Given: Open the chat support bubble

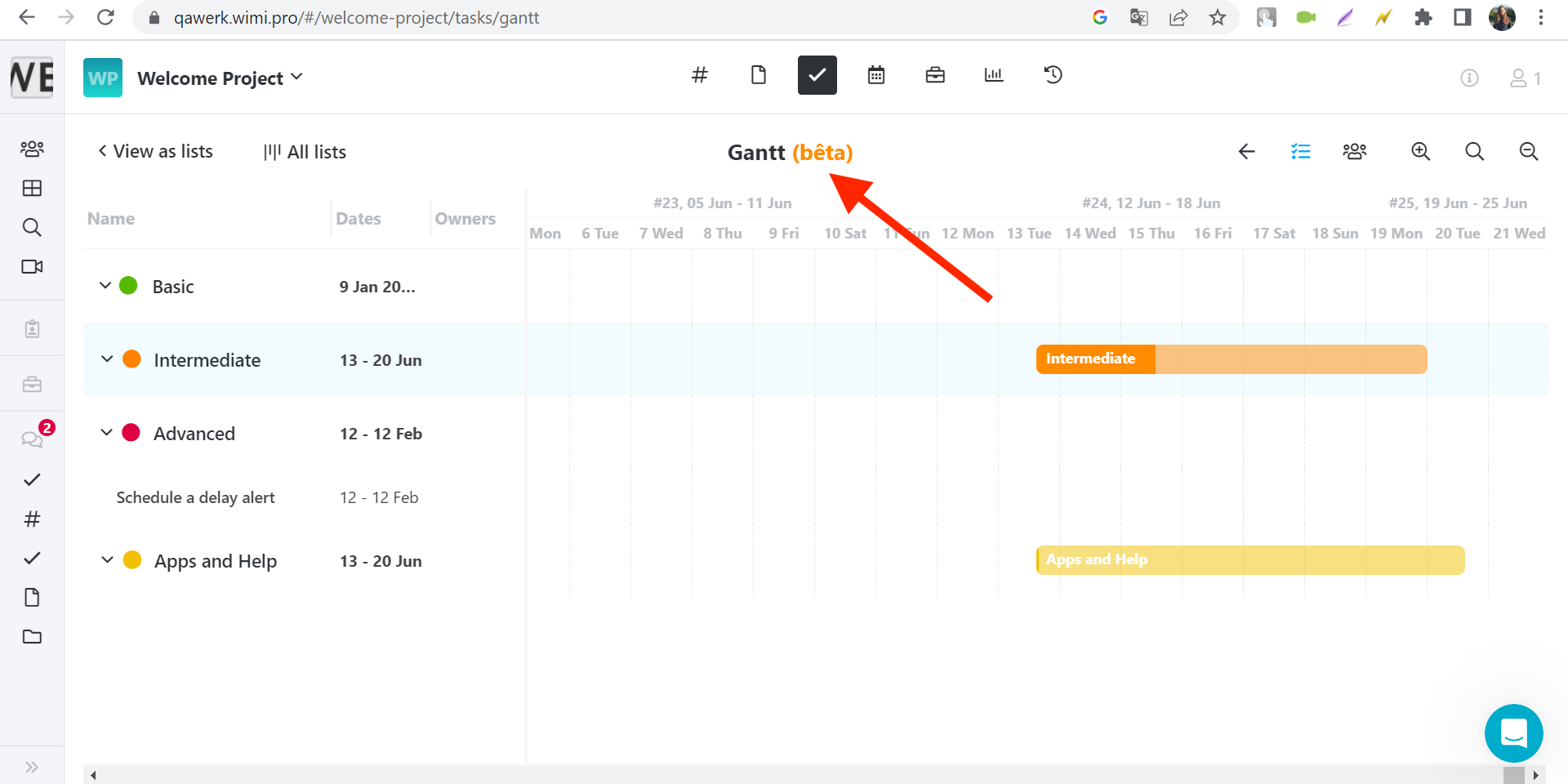Looking at the screenshot, I should (1513, 733).
